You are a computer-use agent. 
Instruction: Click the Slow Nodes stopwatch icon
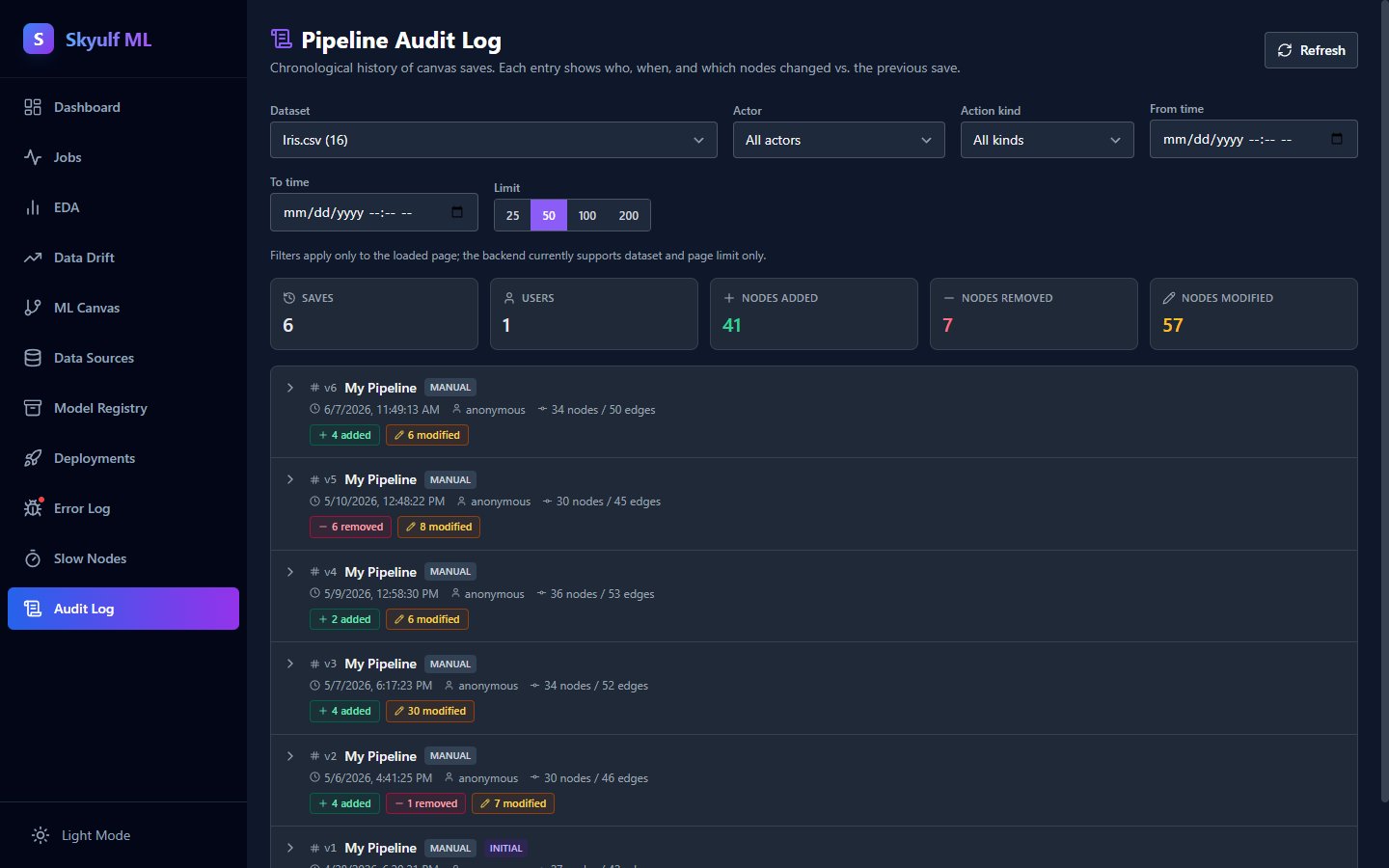coord(33,558)
